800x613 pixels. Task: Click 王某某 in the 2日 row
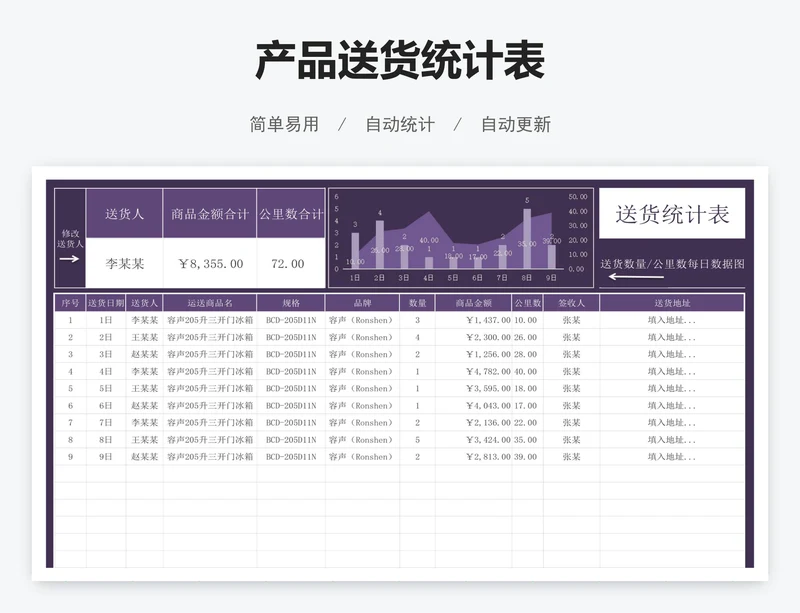click(x=144, y=337)
